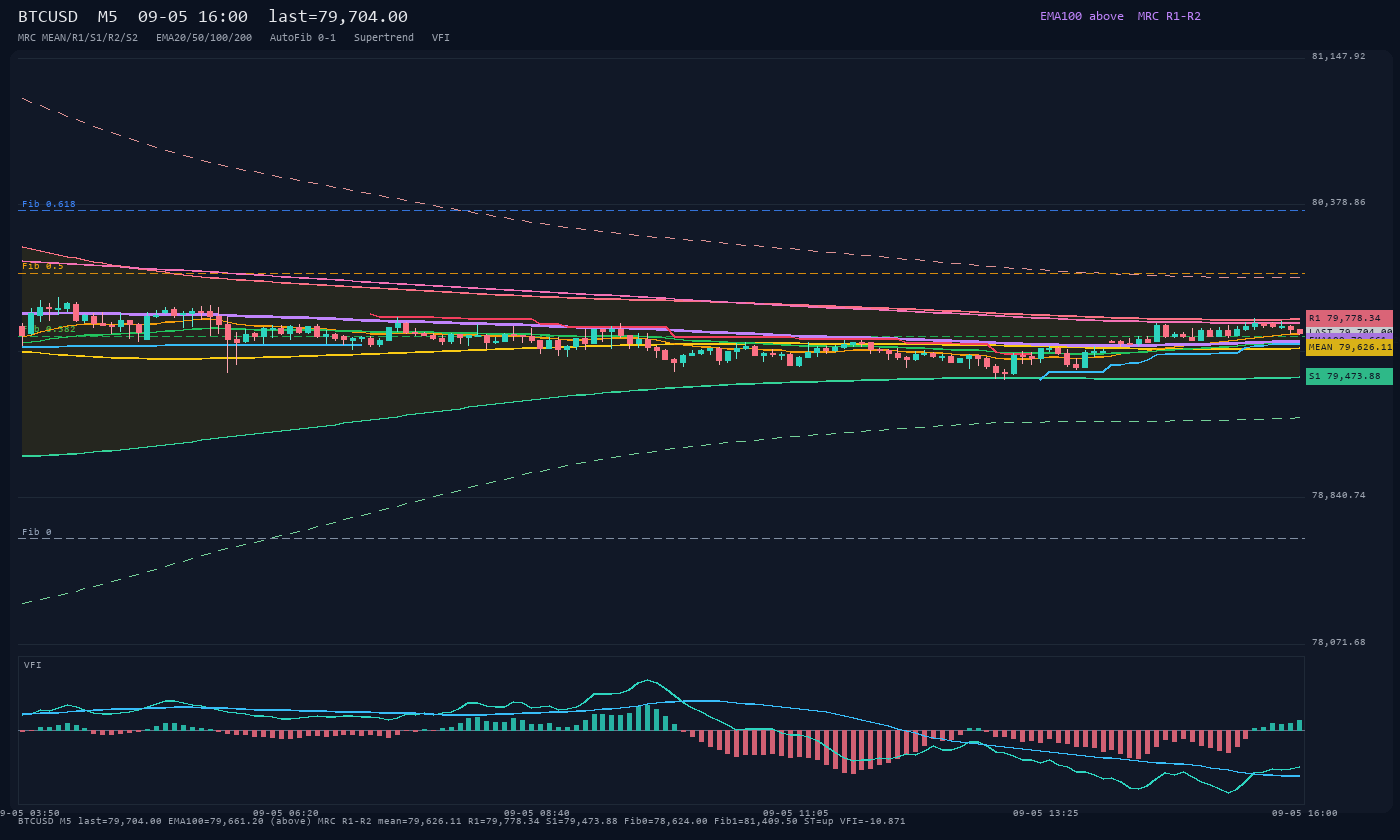This screenshot has width=1400, height=840.
Task: Click the BTCUSD symbol in the title
Action: tap(48, 17)
